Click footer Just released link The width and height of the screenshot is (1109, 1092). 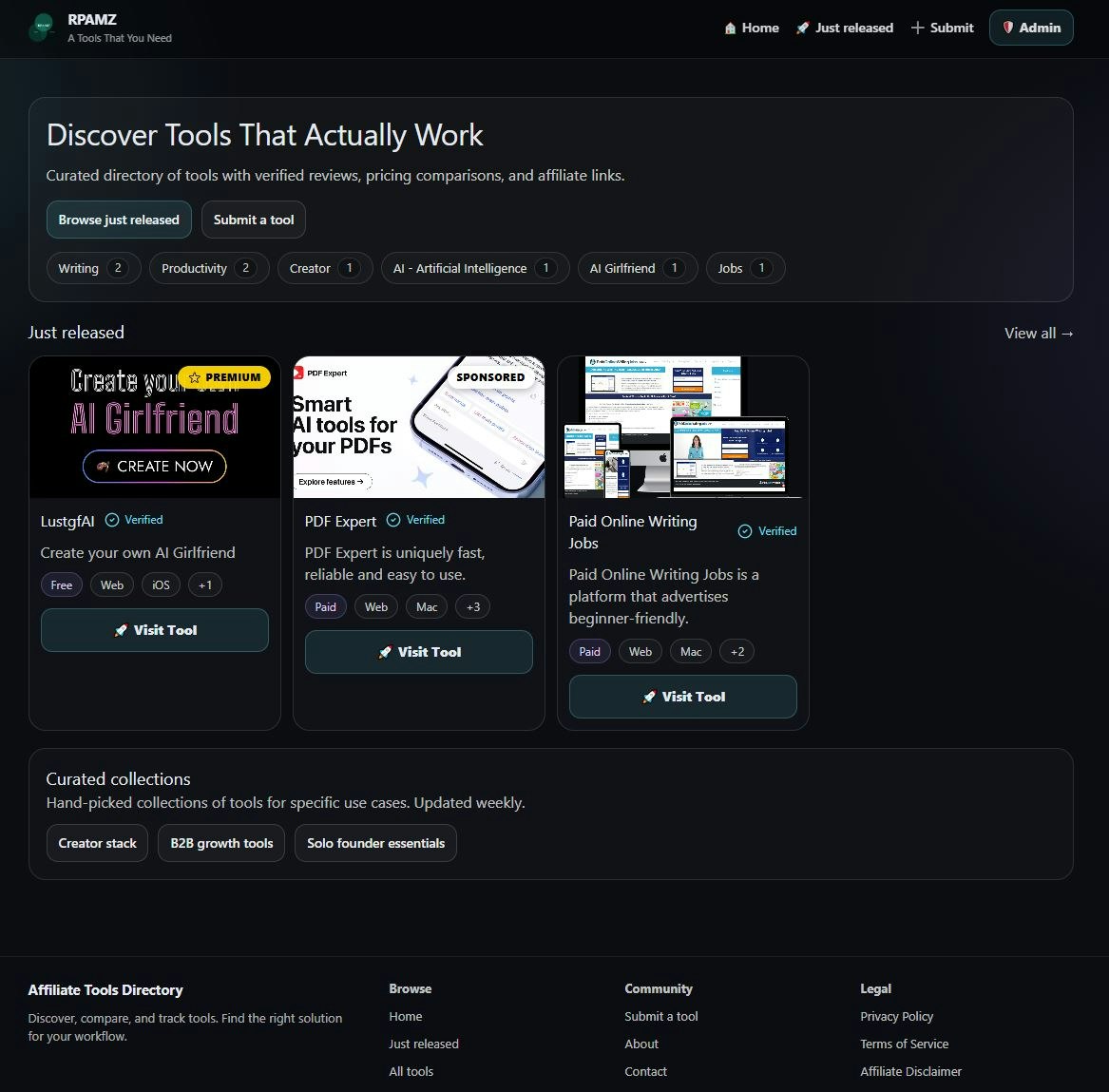(424, 1044)
